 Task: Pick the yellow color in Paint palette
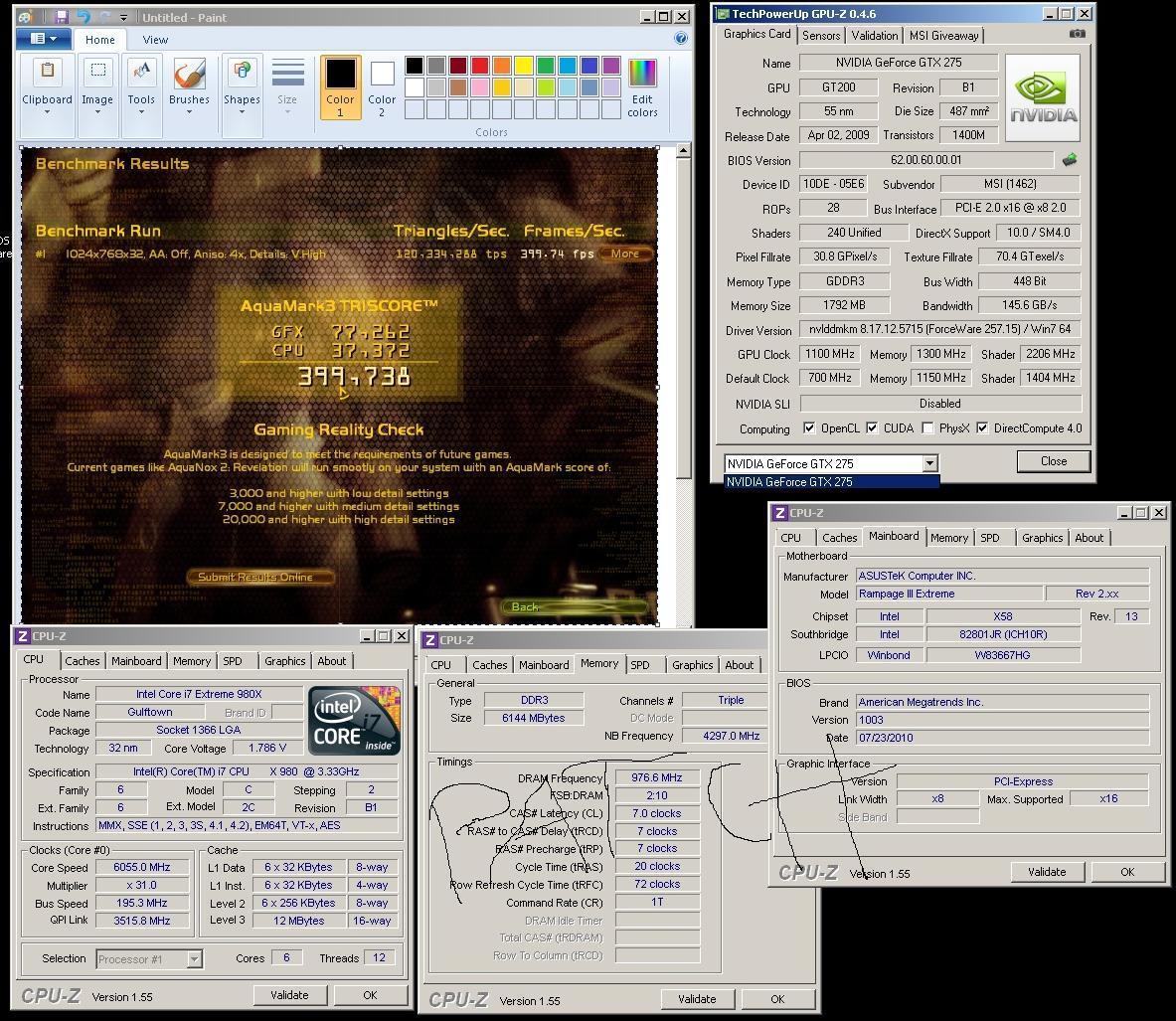tap(524, 66)
